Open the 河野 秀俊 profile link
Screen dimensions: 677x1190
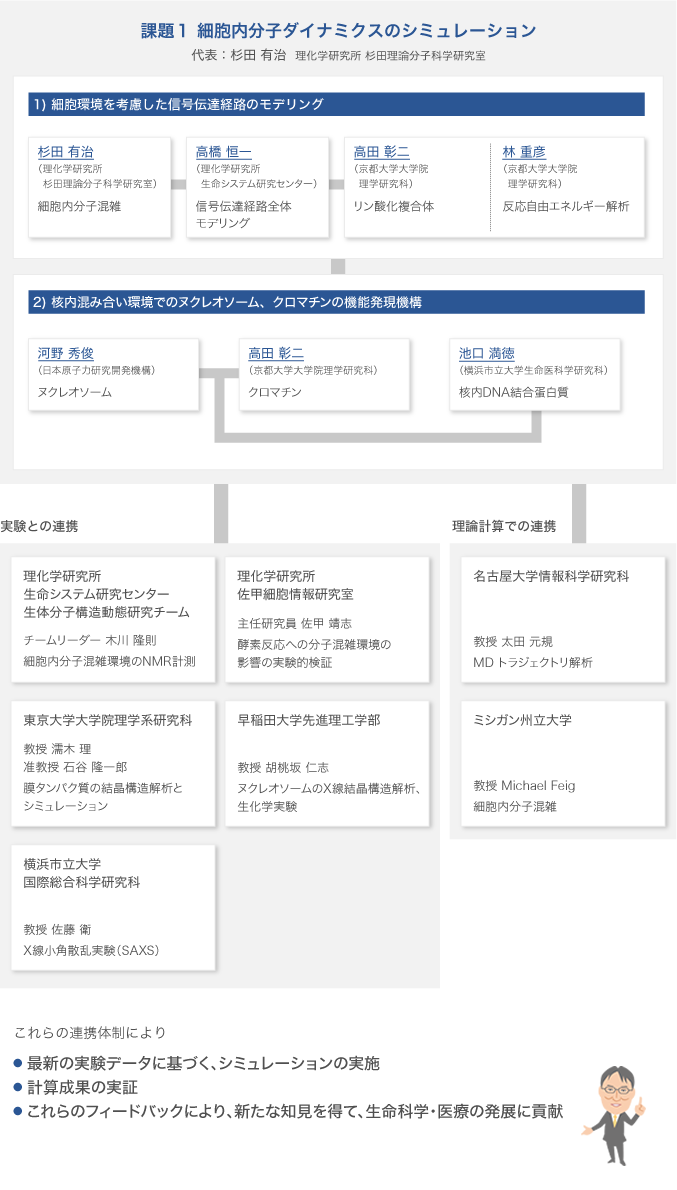tap(65, 354)
